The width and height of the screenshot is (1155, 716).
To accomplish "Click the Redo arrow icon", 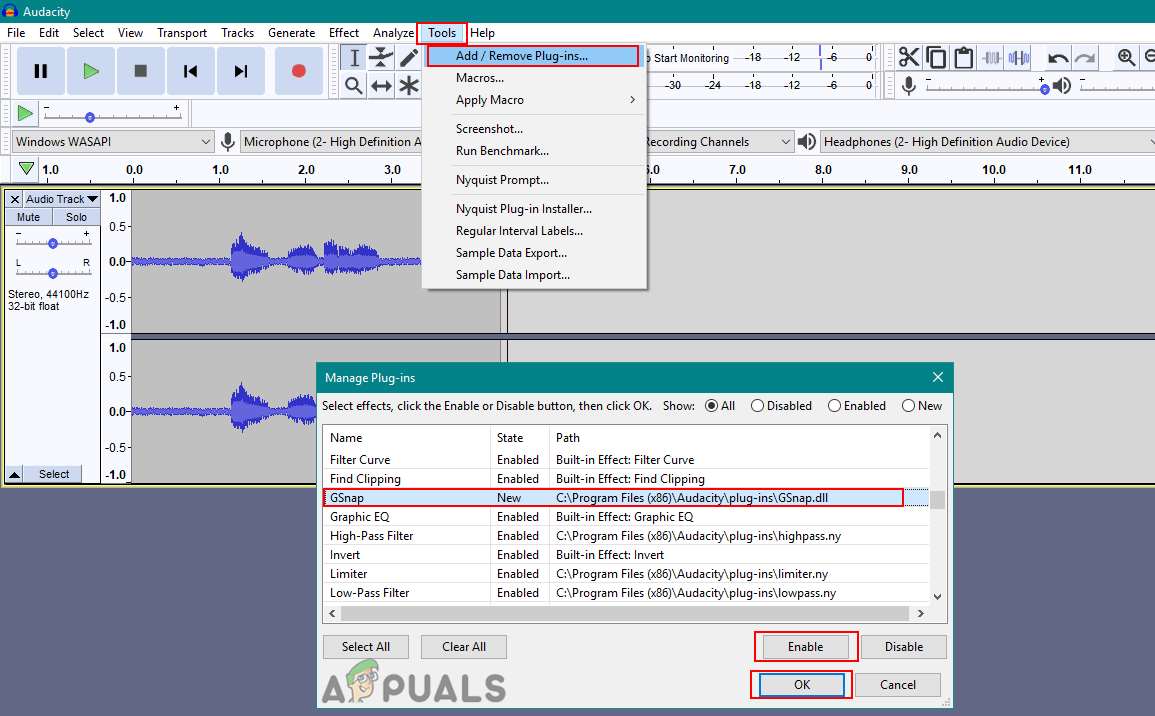I will click(1085, 57).
